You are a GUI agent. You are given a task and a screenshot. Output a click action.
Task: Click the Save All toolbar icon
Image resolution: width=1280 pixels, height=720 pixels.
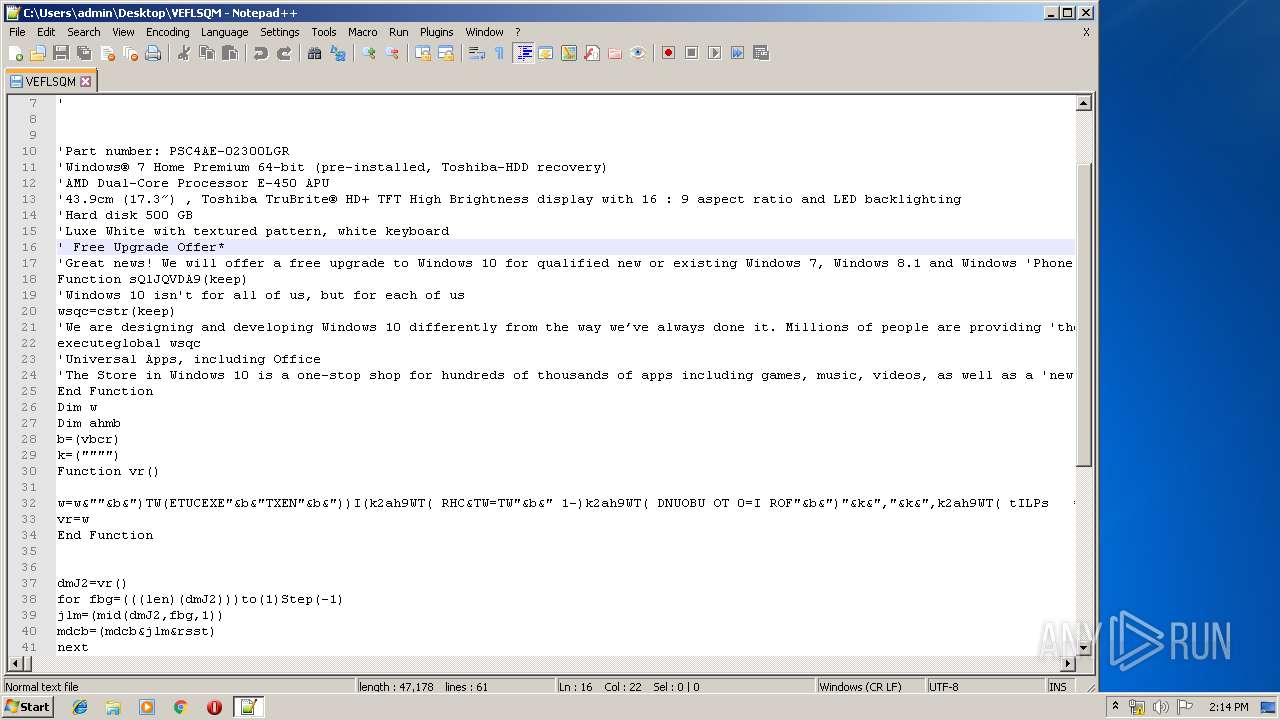click(84, 53)
